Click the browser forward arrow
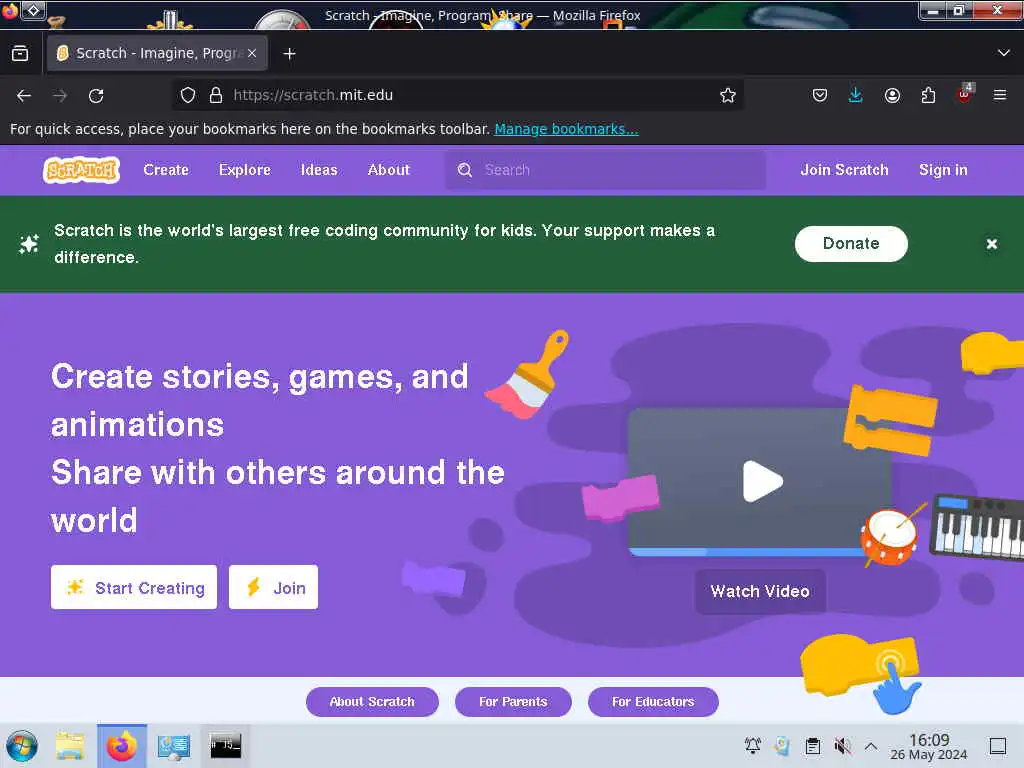This screenshot has height=768, width=1024. point(60,96)
